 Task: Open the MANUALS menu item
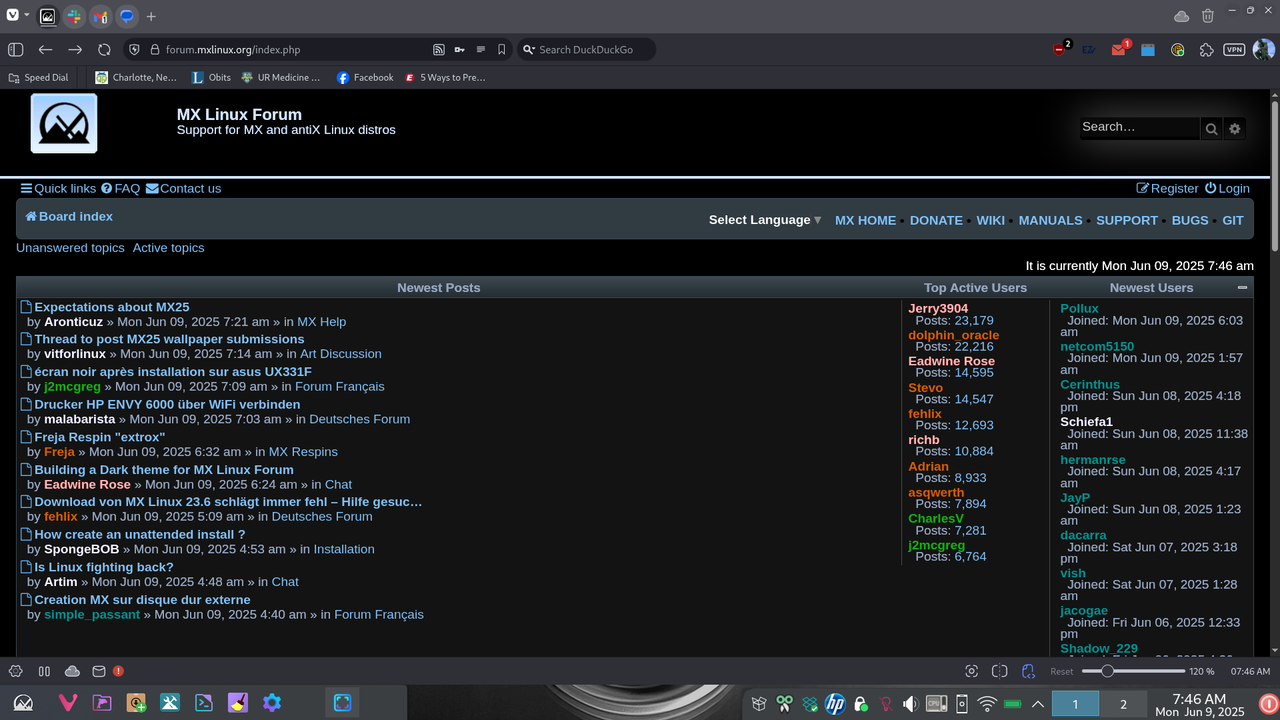tap(1050, 220)
